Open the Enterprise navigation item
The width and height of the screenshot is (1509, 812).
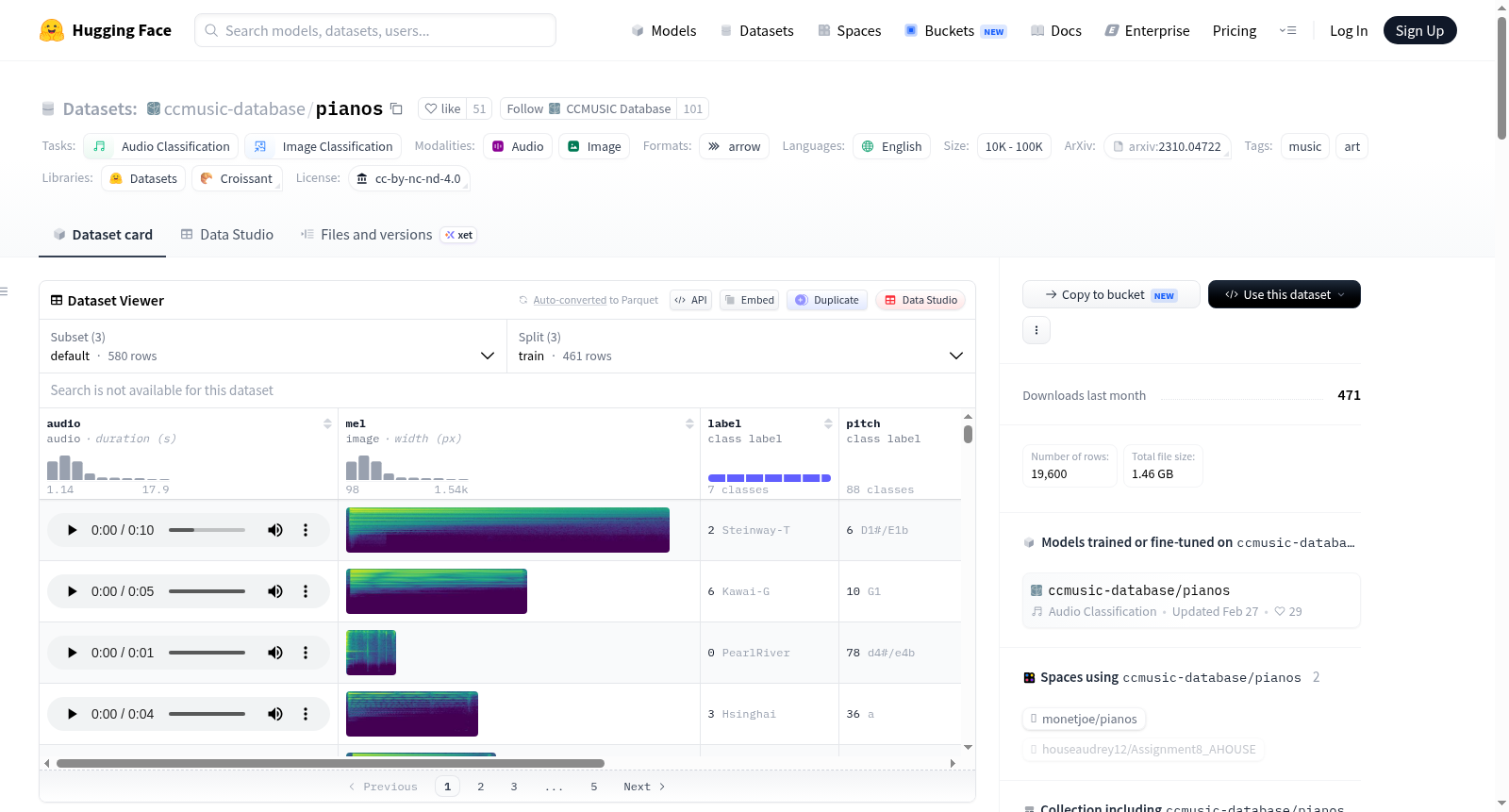[1148, 30]
